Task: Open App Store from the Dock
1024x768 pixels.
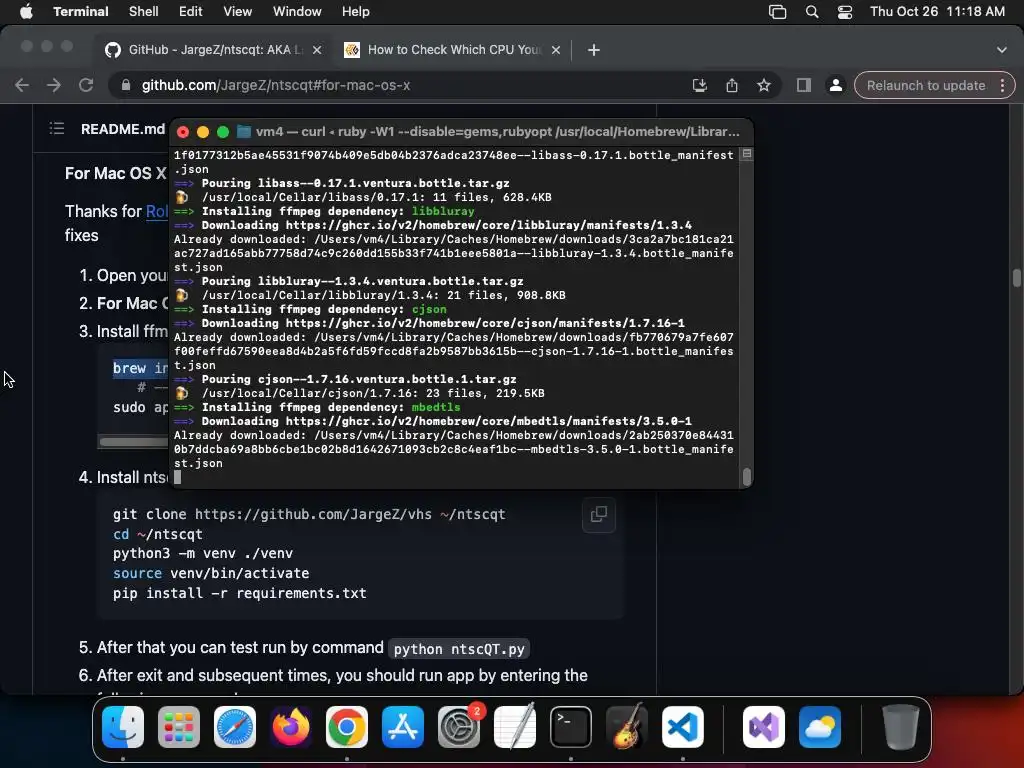Action: 403,727
